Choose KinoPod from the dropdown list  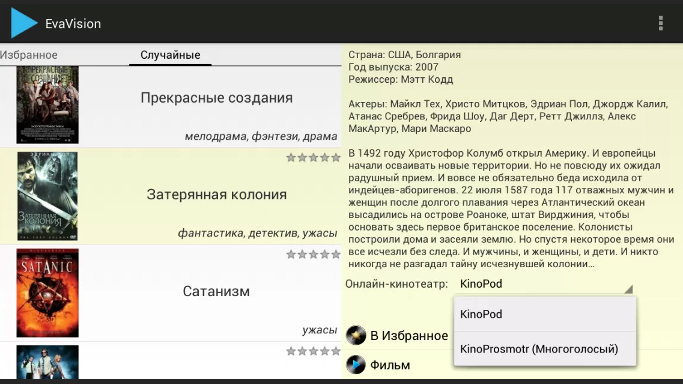coord(545,314)
